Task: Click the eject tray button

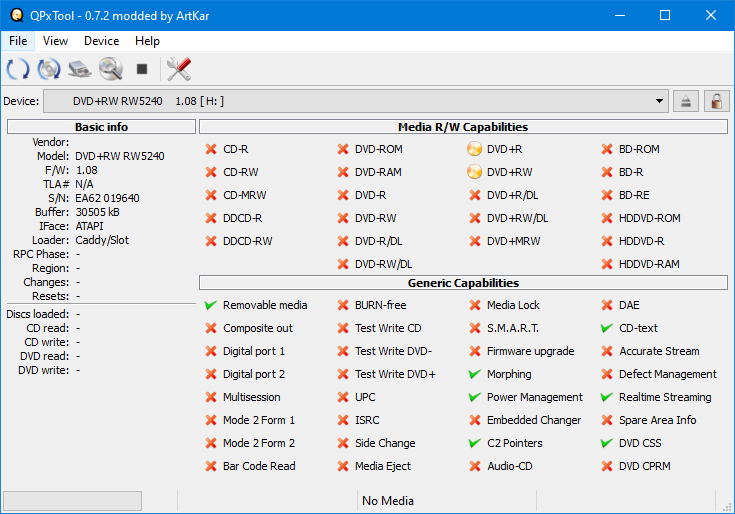Action: click(686, 101)
